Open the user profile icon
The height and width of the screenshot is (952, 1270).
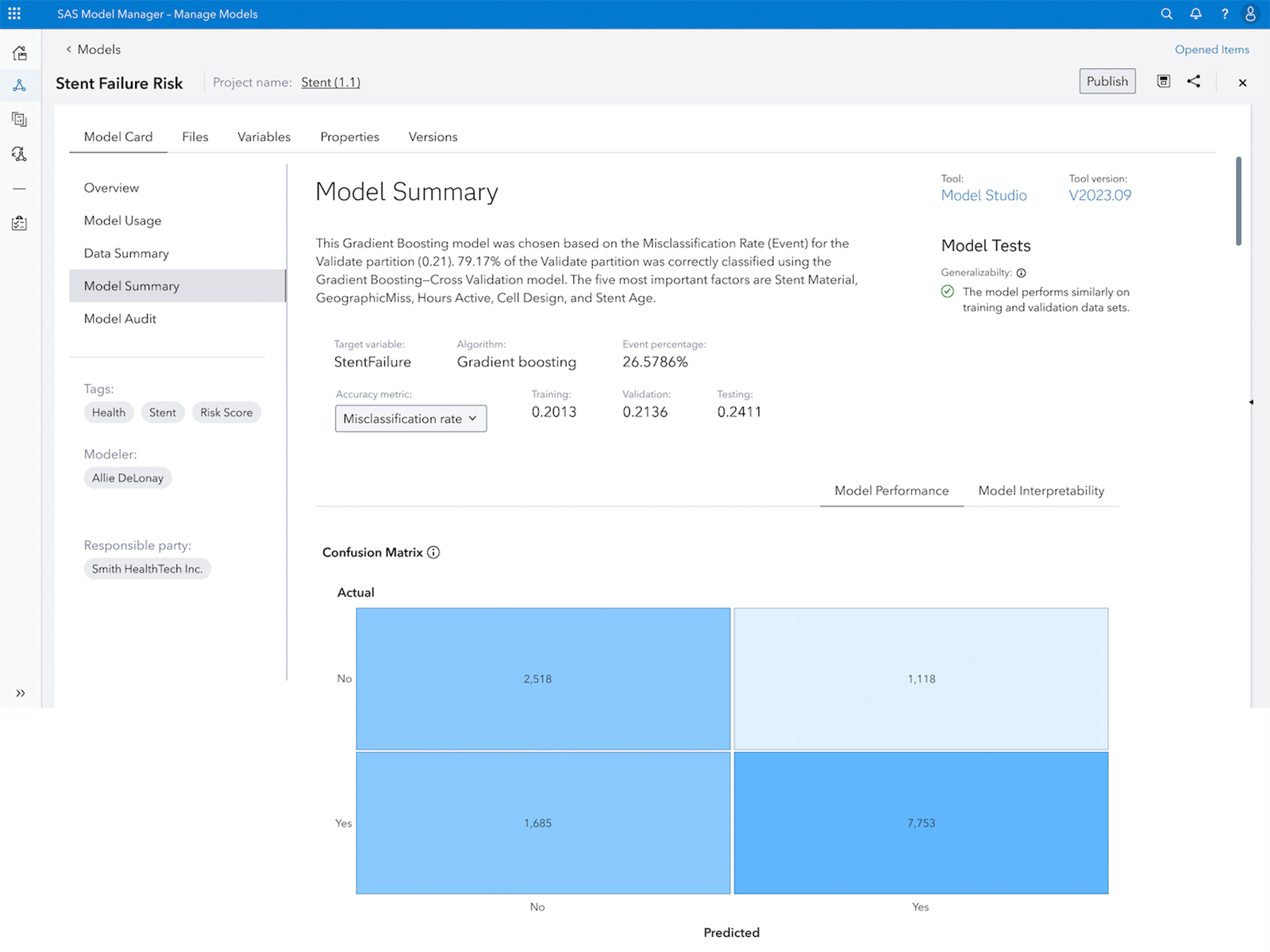1250,14
